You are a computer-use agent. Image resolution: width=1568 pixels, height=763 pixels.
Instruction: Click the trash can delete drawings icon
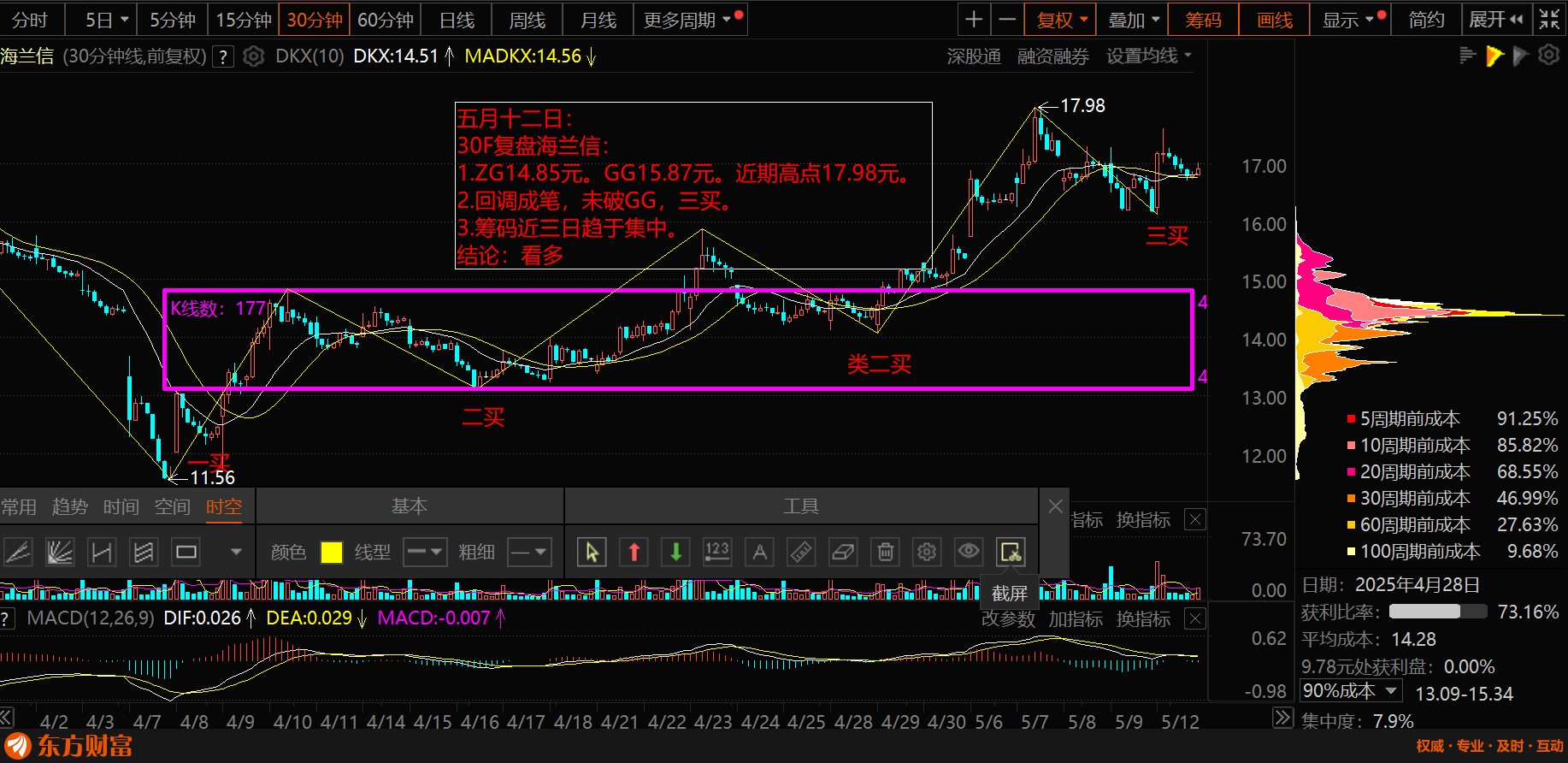(x=886, y=552)
